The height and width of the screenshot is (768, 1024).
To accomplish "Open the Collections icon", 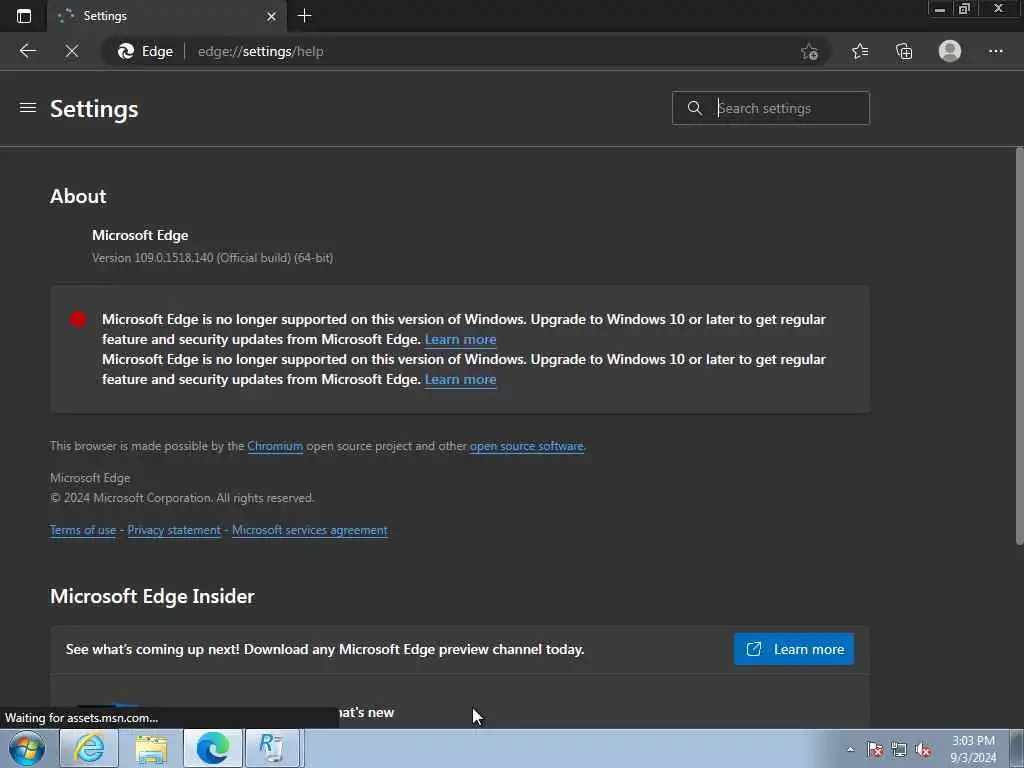I will click(904, 51).
